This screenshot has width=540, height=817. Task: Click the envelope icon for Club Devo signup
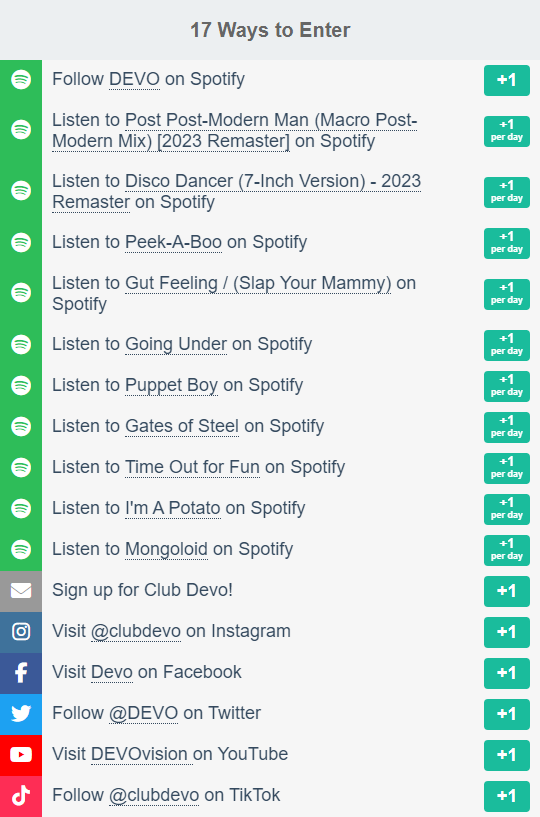pyautogui.click(x=21, y=591)
